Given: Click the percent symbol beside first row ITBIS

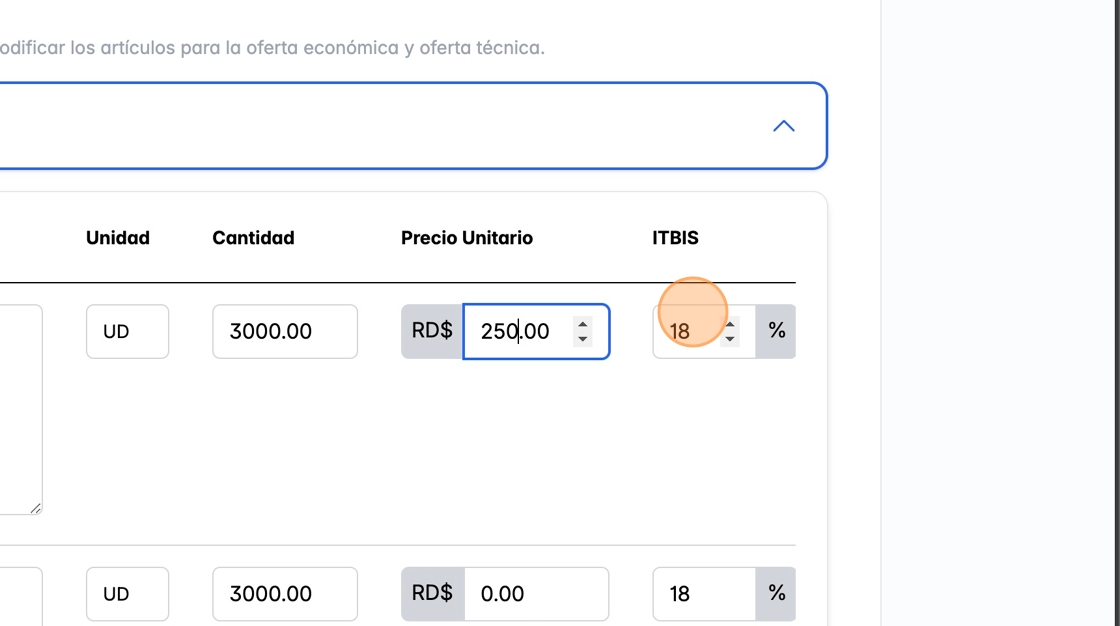Looking at the screenshot, I should (776, 331).
